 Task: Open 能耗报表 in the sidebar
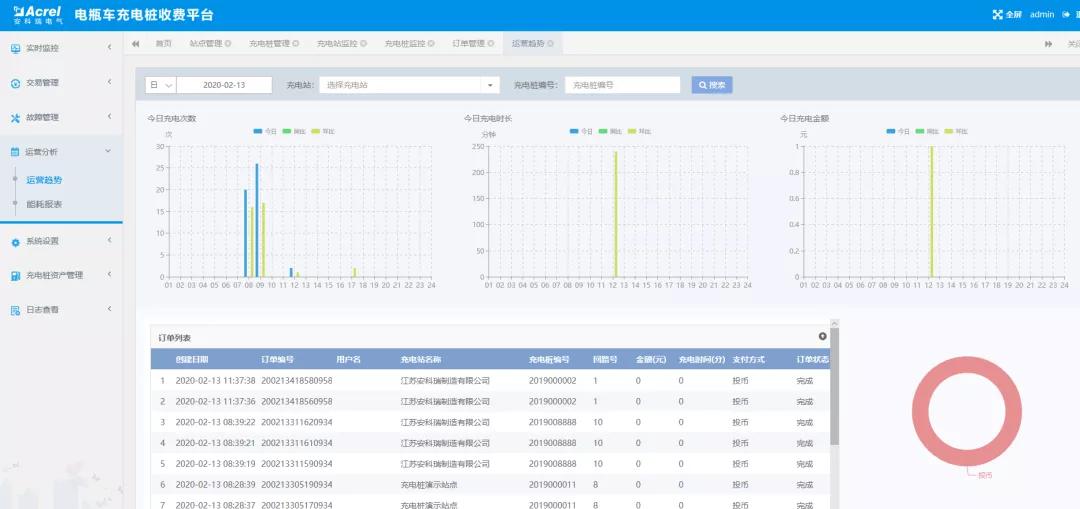point(44,204)
